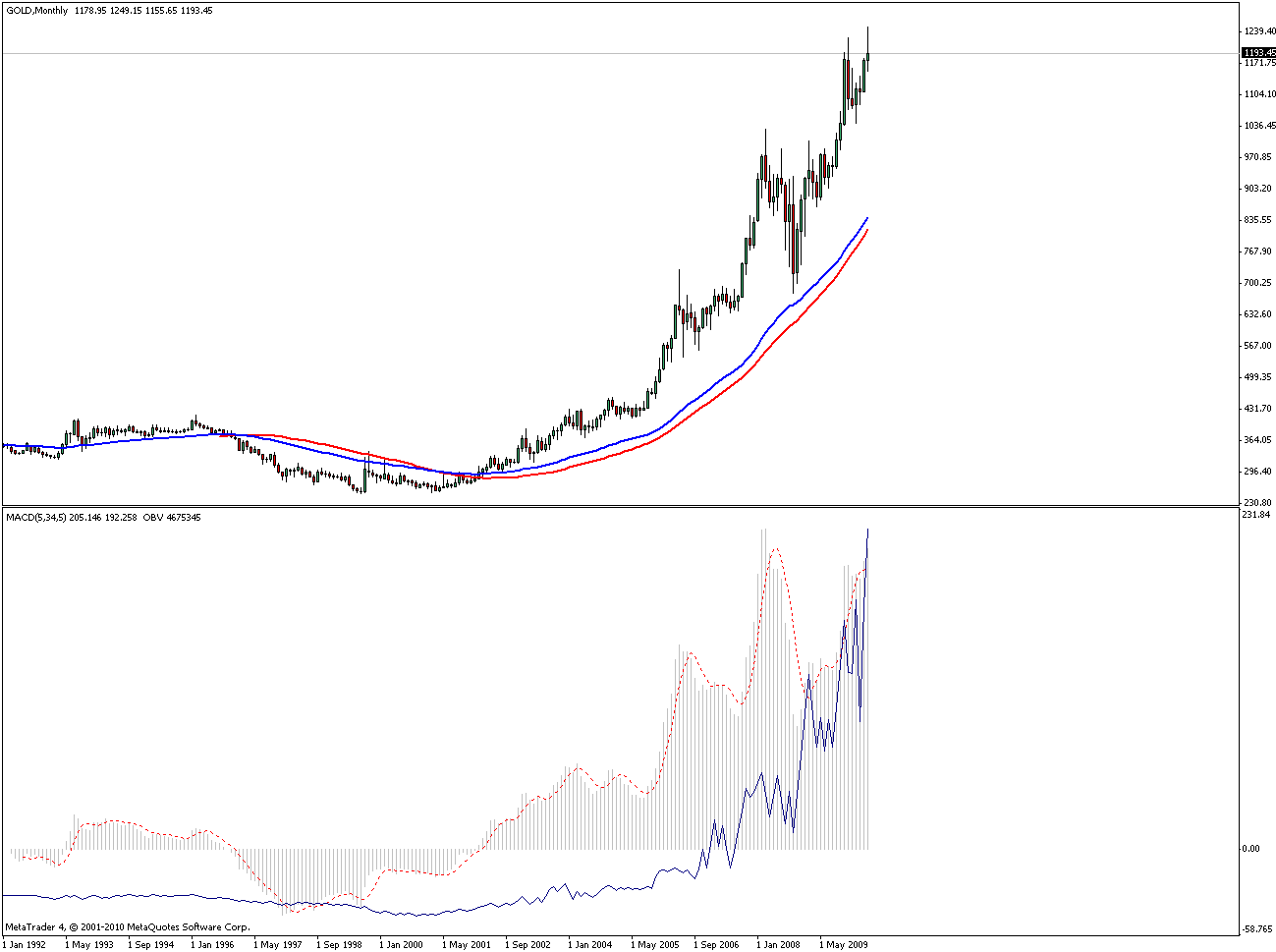Click the 567.00 price axis label
Screen dimensions: 1276x952
pos(1259,346)
